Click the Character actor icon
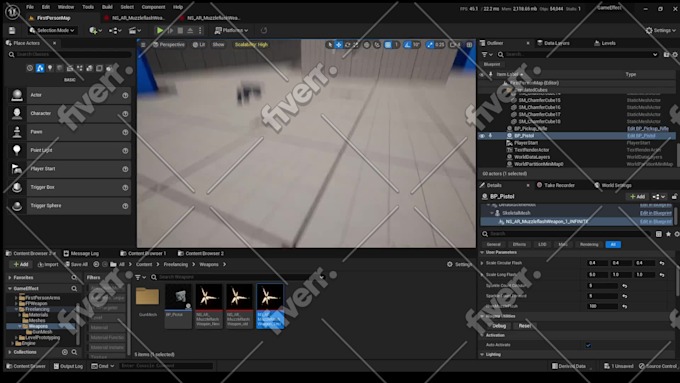This screenshot has height=383, width=680. 17,113
